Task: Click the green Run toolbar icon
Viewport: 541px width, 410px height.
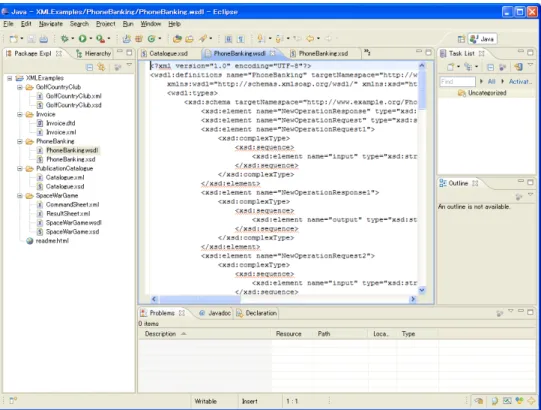Action: (x=82, y=39)
